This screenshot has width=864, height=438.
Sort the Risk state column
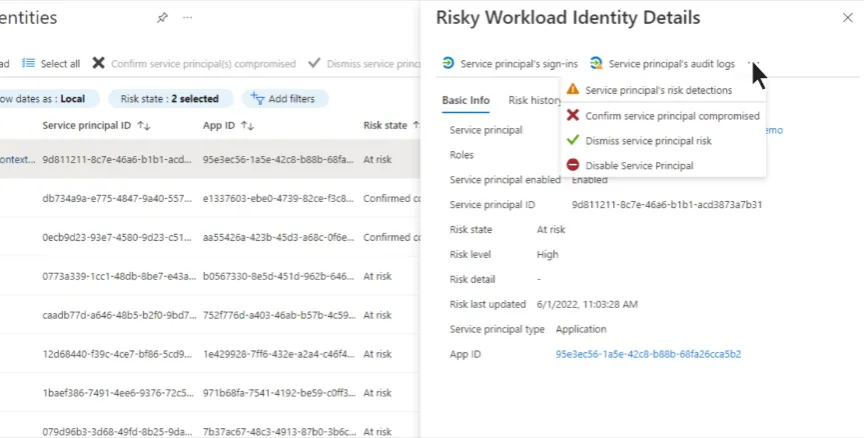pyautogui.click(x=416, y=126)
